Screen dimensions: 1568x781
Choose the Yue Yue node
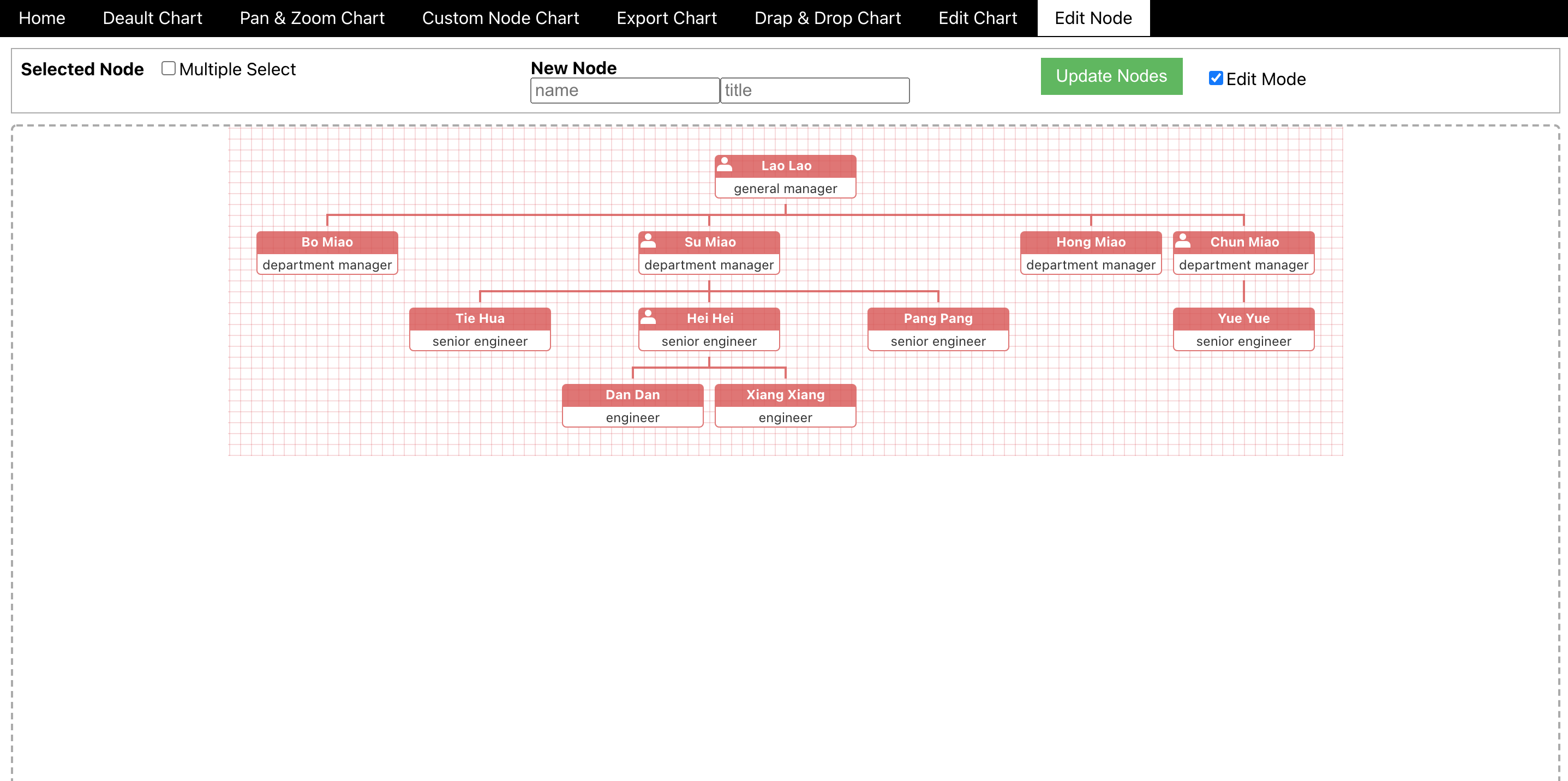[1243, 329]
